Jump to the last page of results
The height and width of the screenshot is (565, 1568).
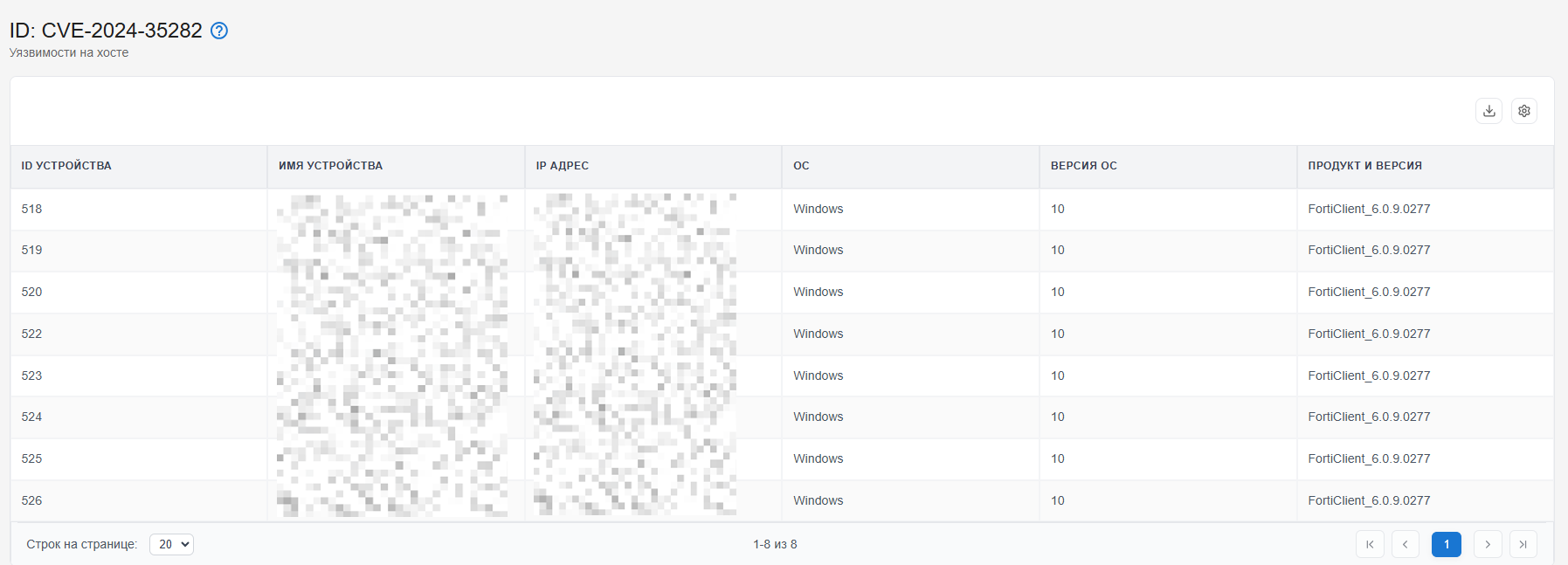click(x=1523, y=544)
